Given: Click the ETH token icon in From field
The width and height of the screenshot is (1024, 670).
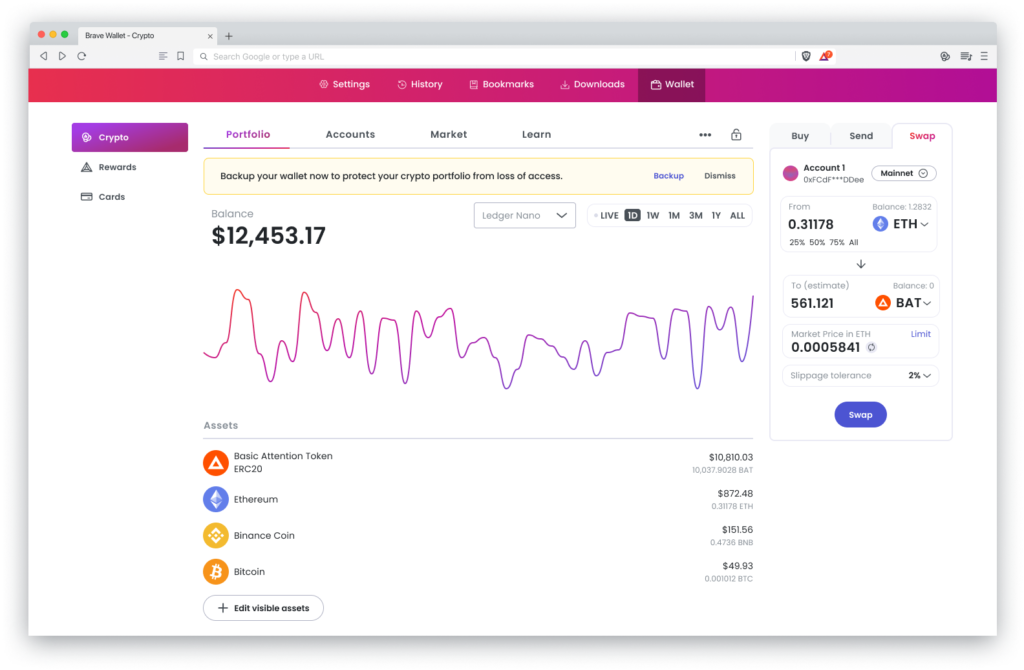Looking at the screenshot, I should 880,224.
